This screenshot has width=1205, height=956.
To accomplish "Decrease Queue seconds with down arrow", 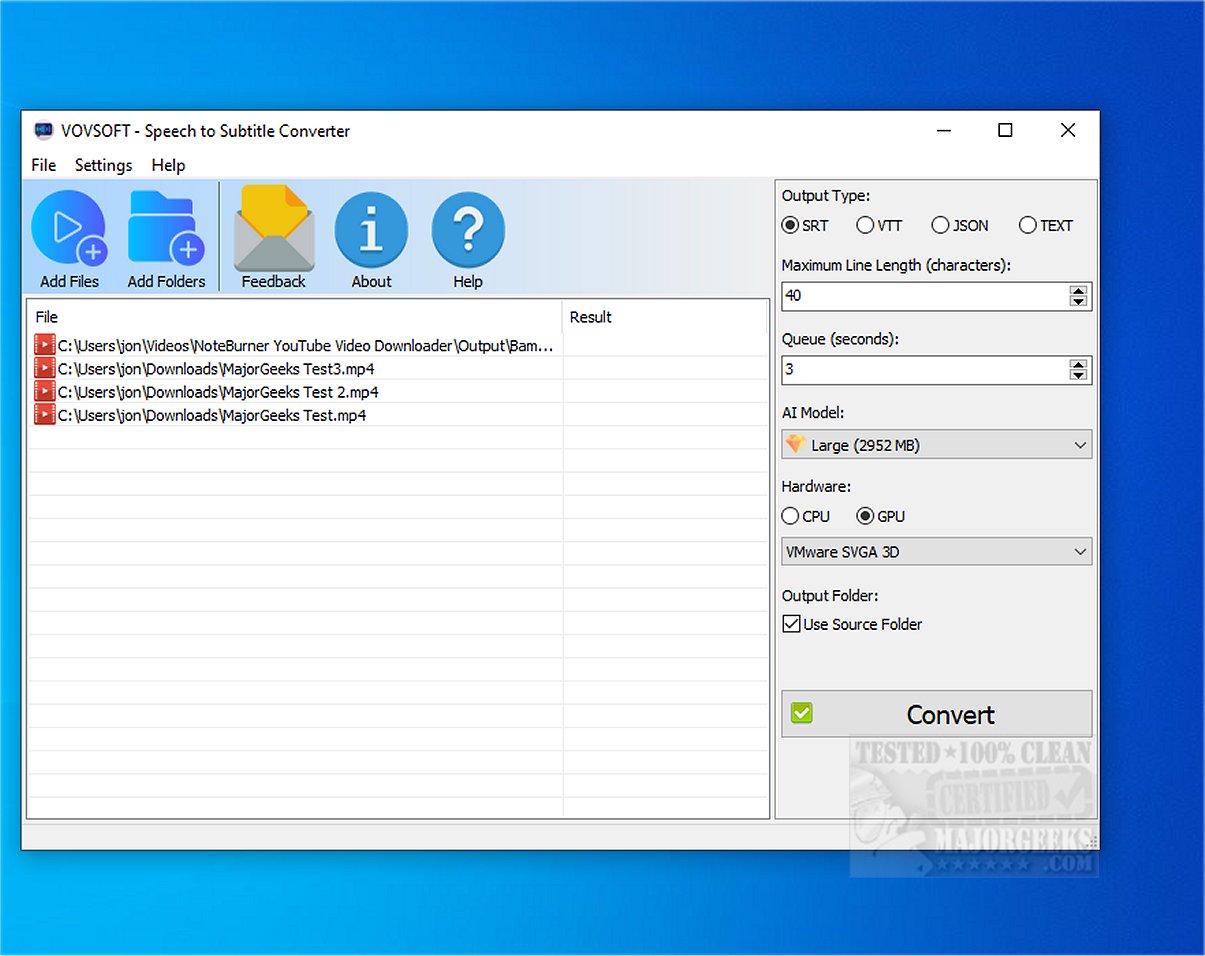I will (x=1078, y=375).
